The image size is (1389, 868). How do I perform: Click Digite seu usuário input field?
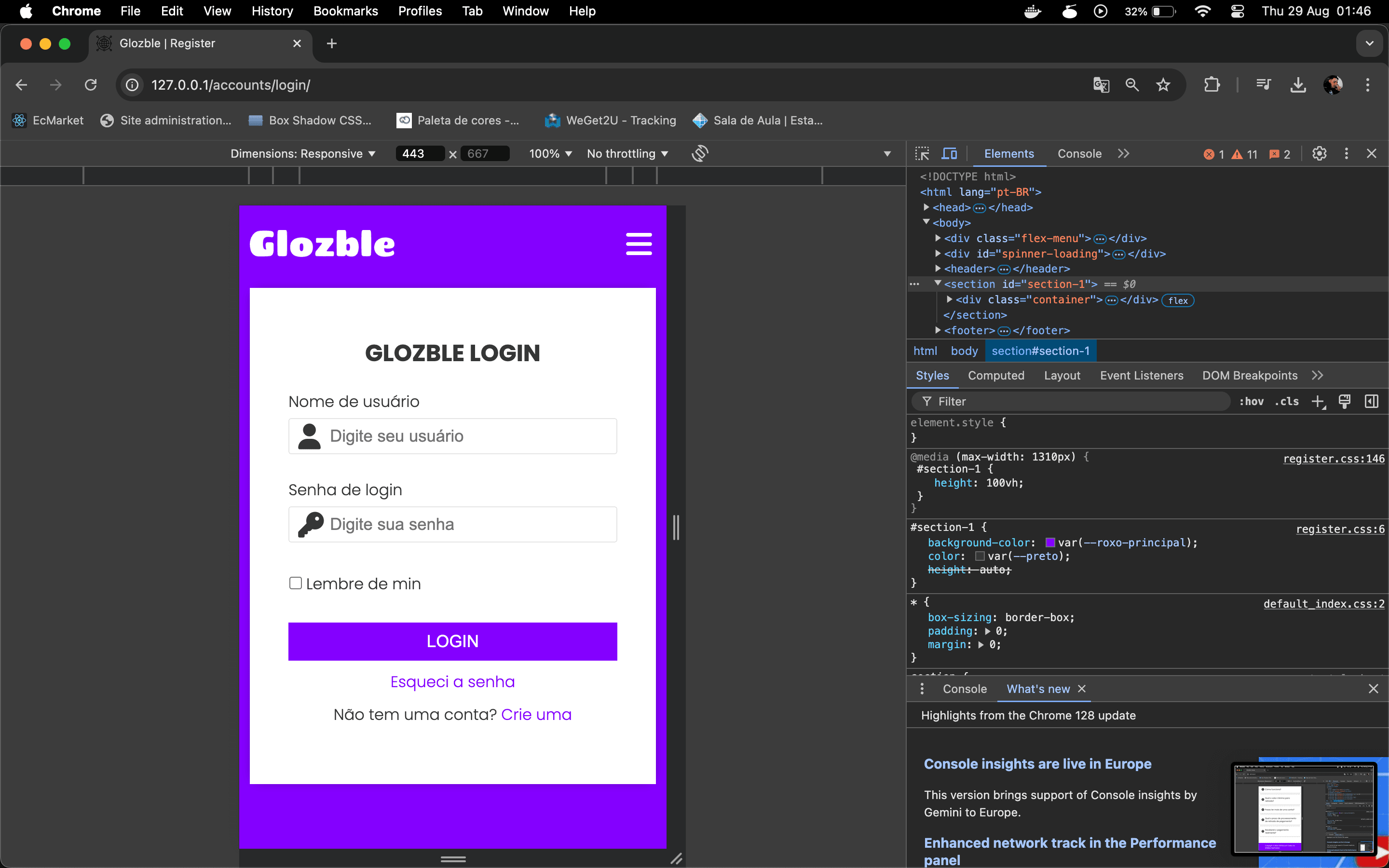pos(452,436)
